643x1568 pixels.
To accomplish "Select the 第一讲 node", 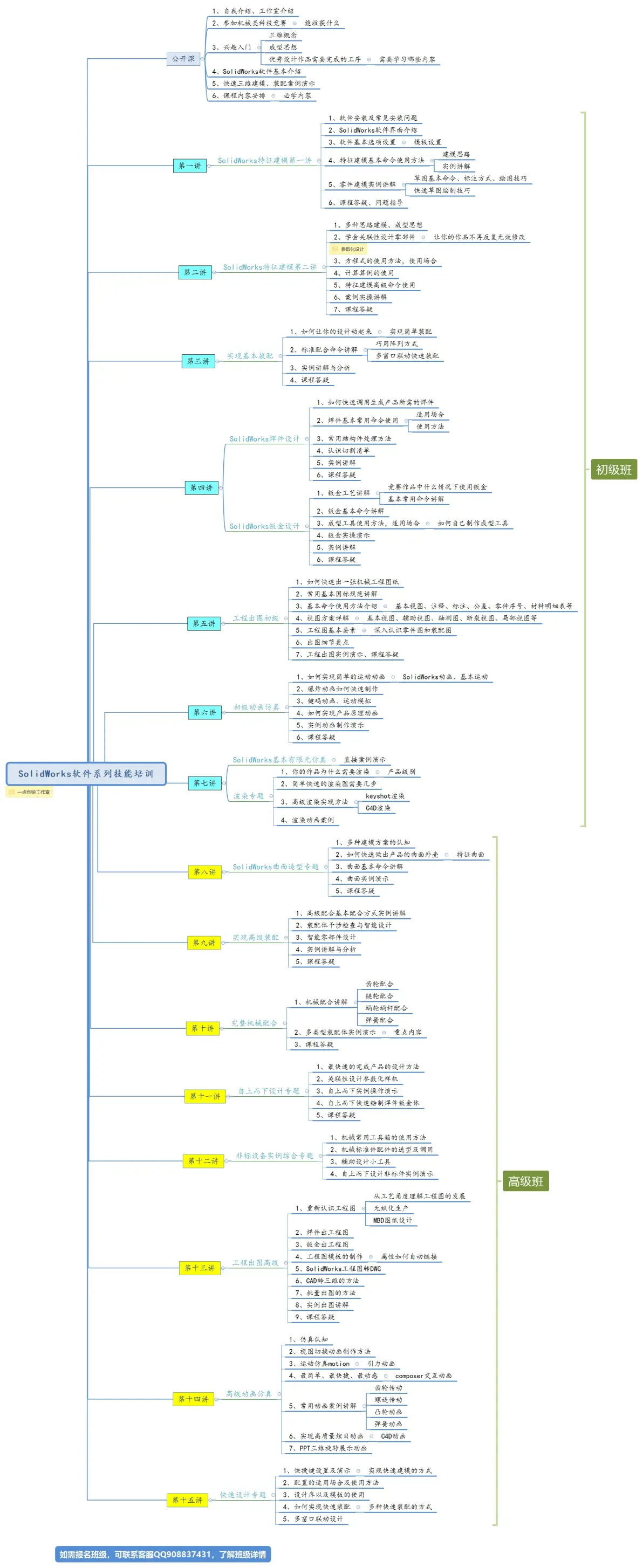I will point(189,166).
